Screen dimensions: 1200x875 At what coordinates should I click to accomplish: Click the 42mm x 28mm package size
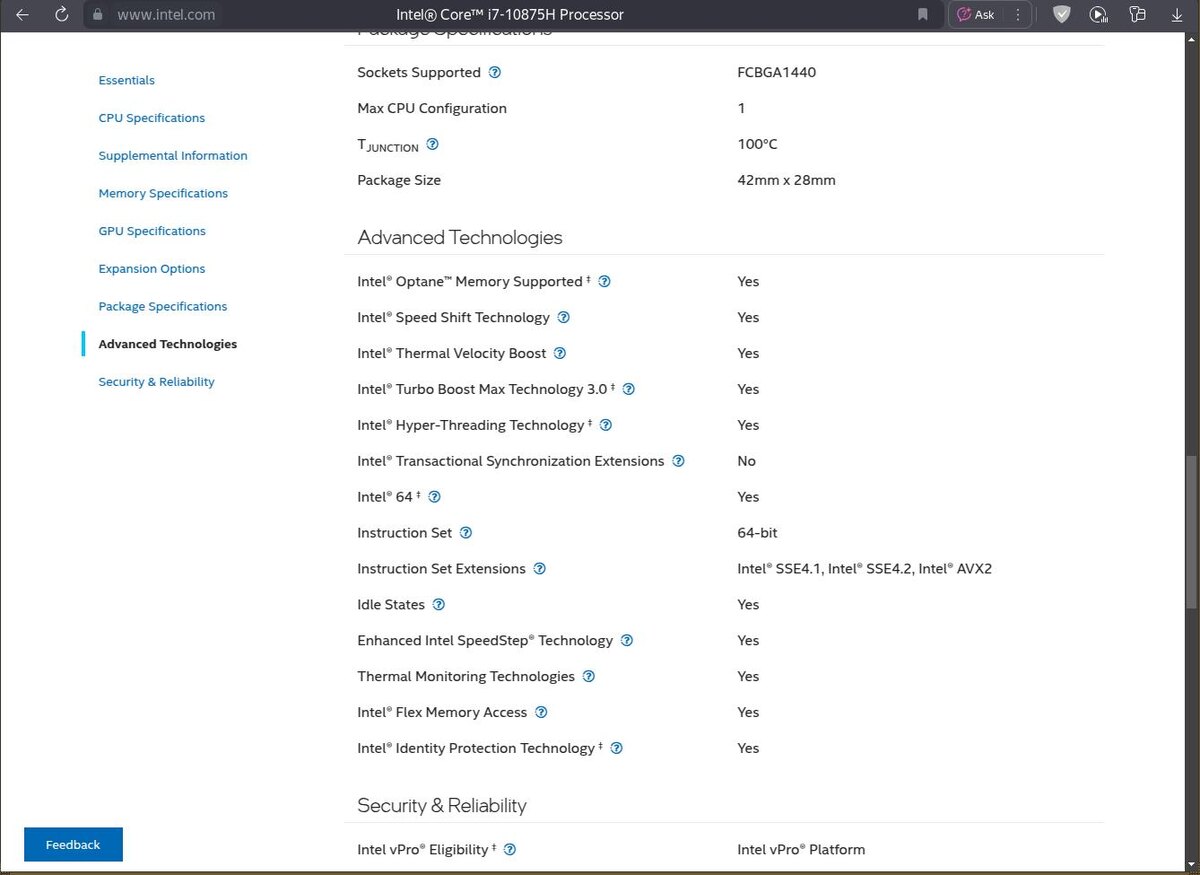click(x=786, y=180)
